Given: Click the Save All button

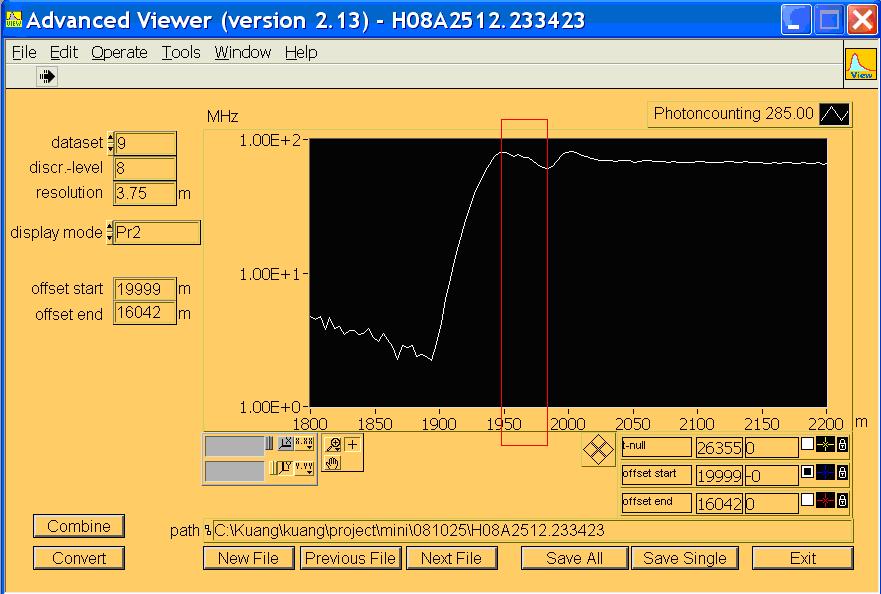Looking at the screenshot, I should pyautogui.click(x=574, y=558).
